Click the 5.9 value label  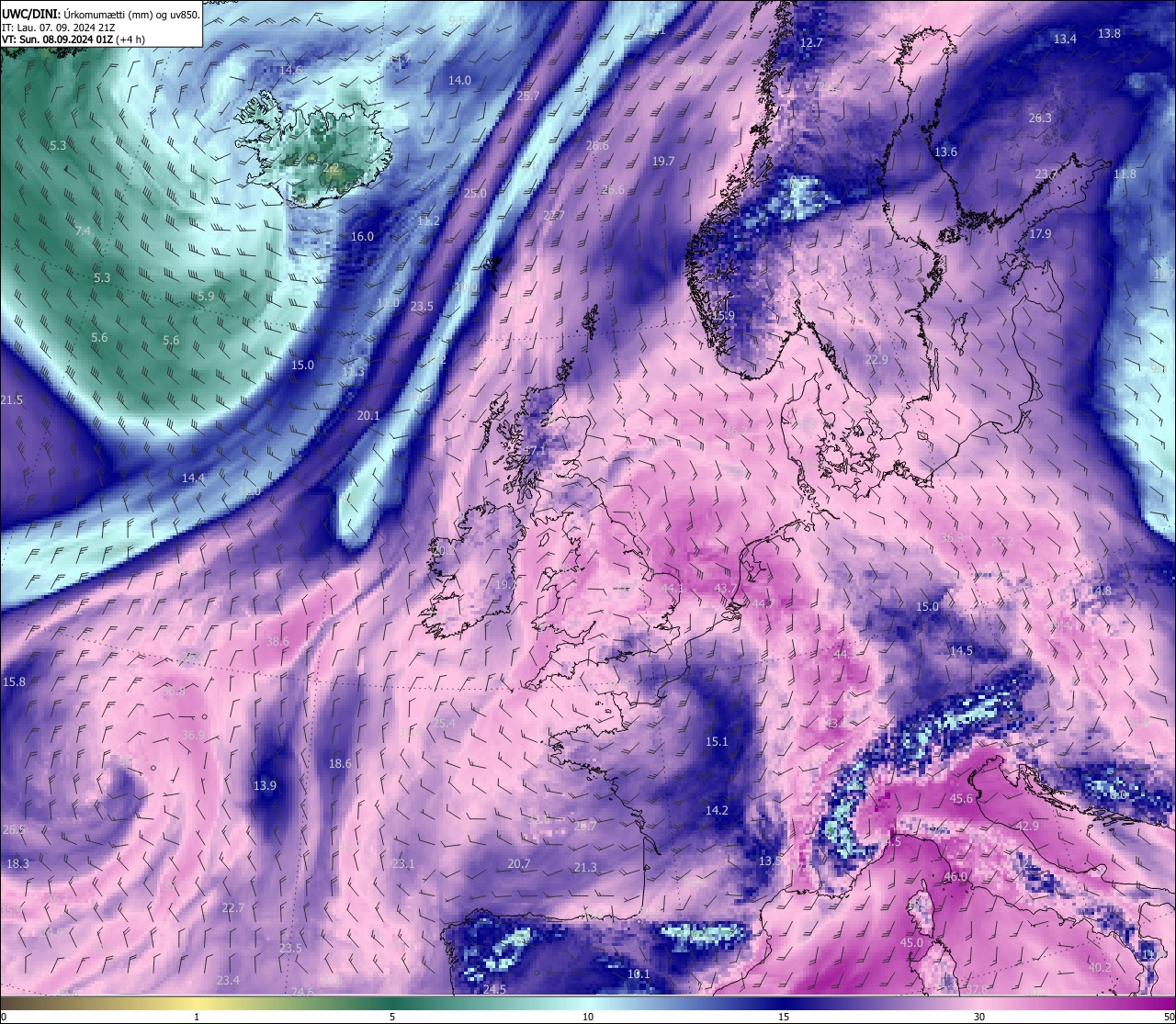[206, 297]
